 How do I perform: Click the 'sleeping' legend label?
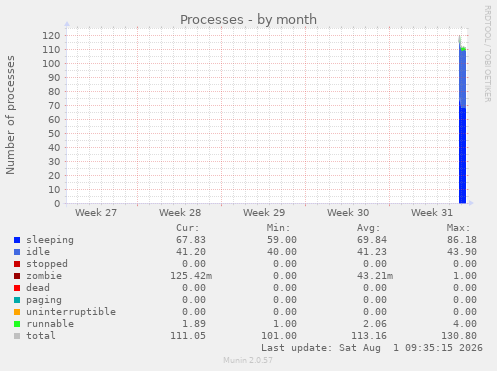(50, 240)
